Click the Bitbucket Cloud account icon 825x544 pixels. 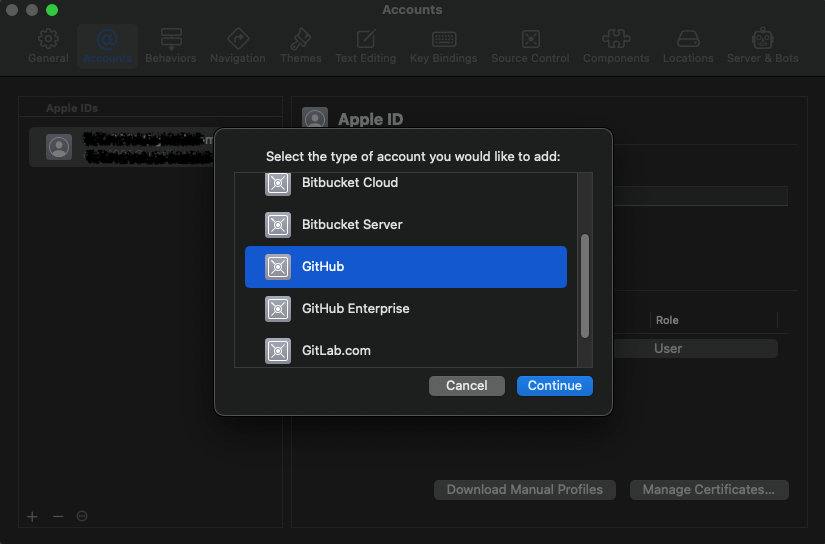pyautogui.click(x=278, y=183)
